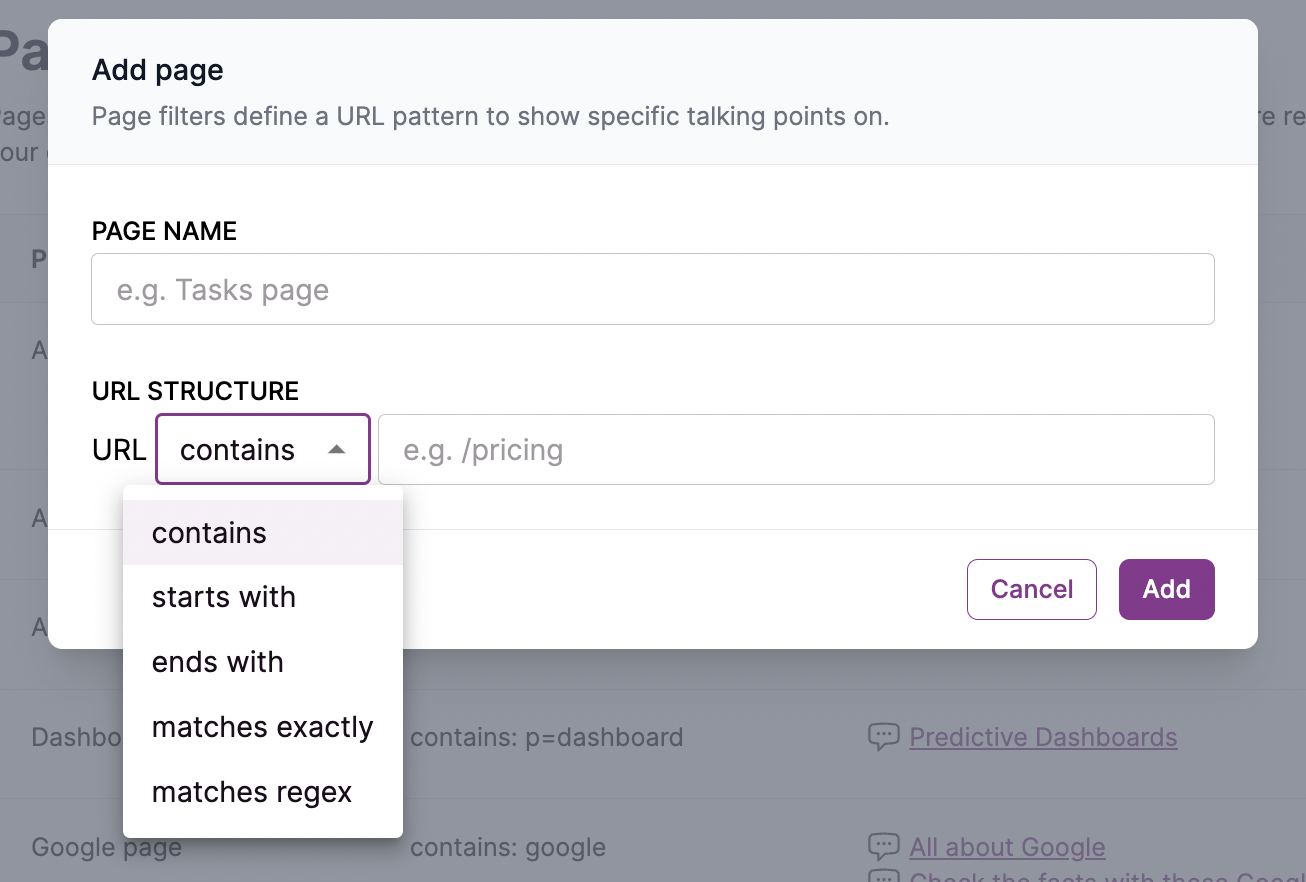
Task: Select "starts with" from the open dropdown
Action: [x=224, y=597]
